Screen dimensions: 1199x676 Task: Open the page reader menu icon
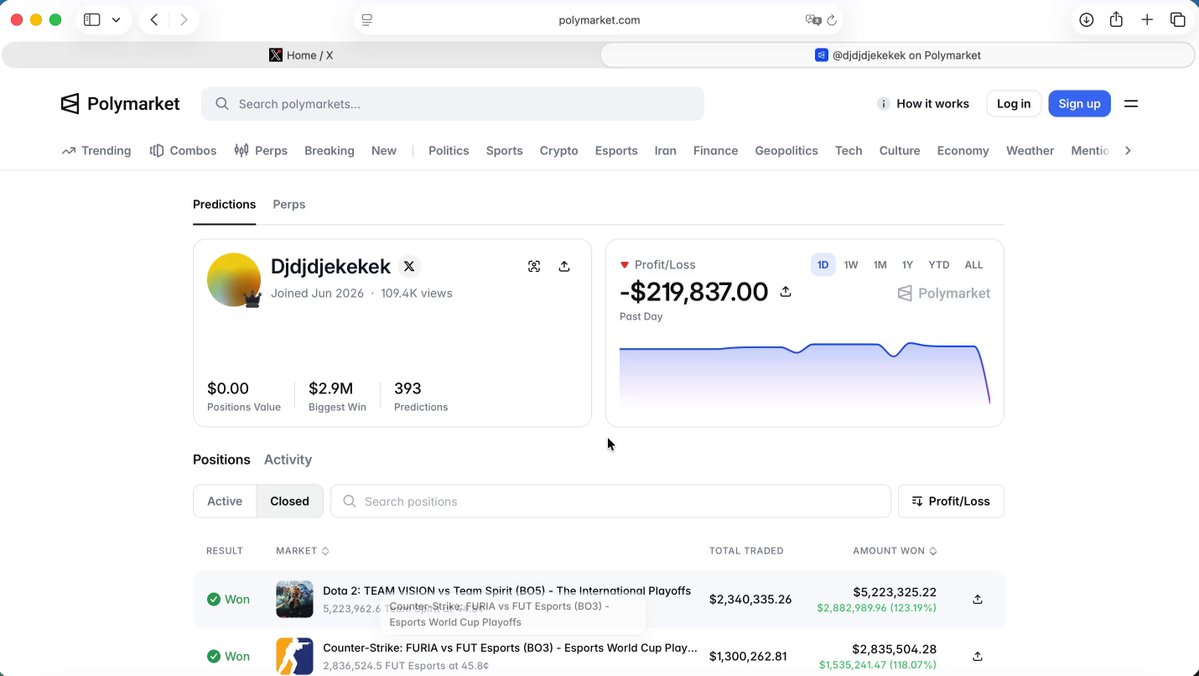tap(367, 20)
